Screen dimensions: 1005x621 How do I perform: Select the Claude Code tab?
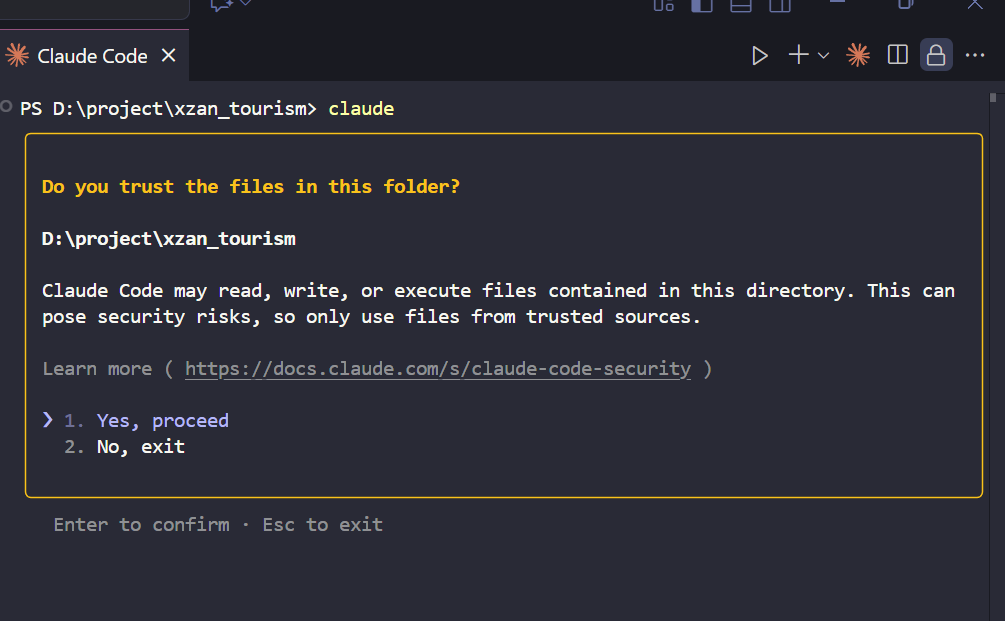pyautogui.click(x=94, y=56)
